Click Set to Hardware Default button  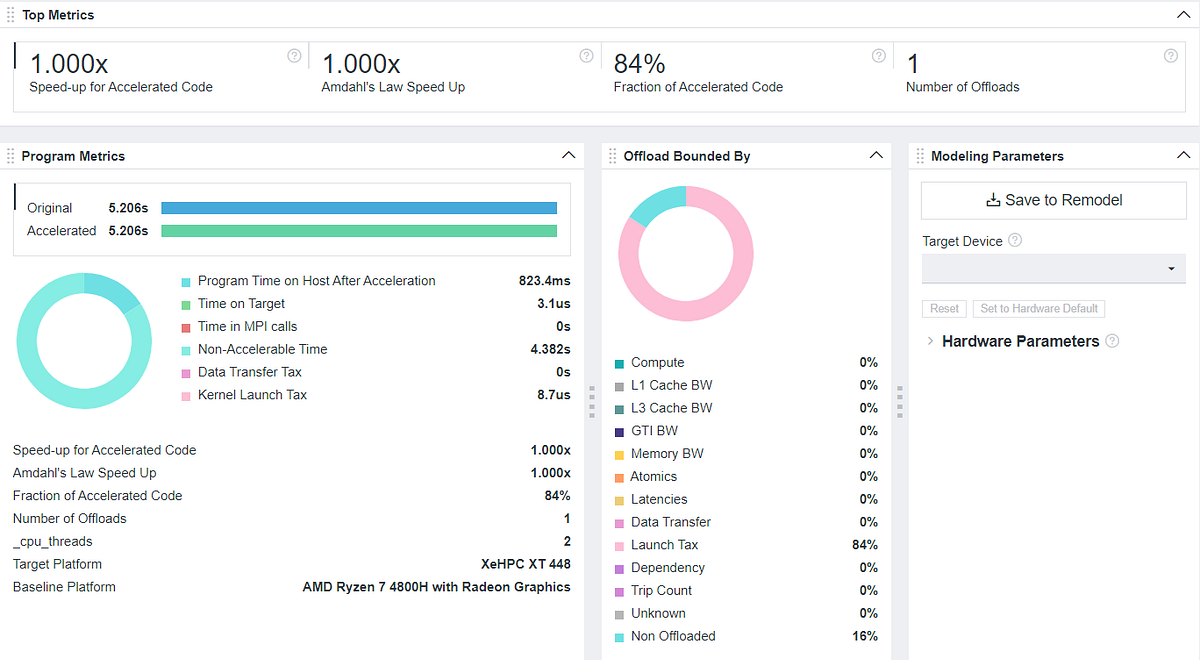pyautogui.click(x=1039, y=308)
